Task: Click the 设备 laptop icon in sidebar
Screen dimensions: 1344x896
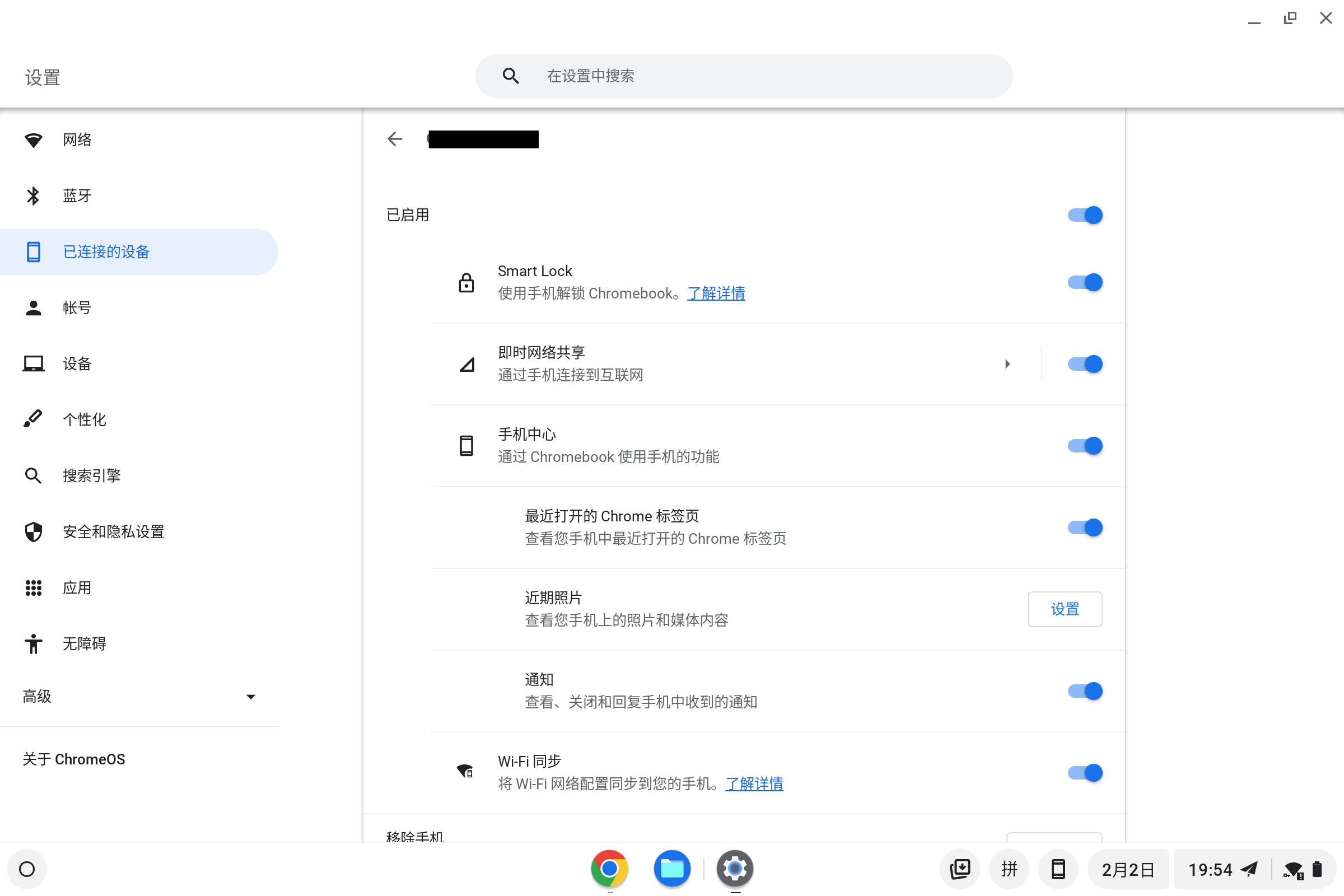Action: (x=34, y=363)
